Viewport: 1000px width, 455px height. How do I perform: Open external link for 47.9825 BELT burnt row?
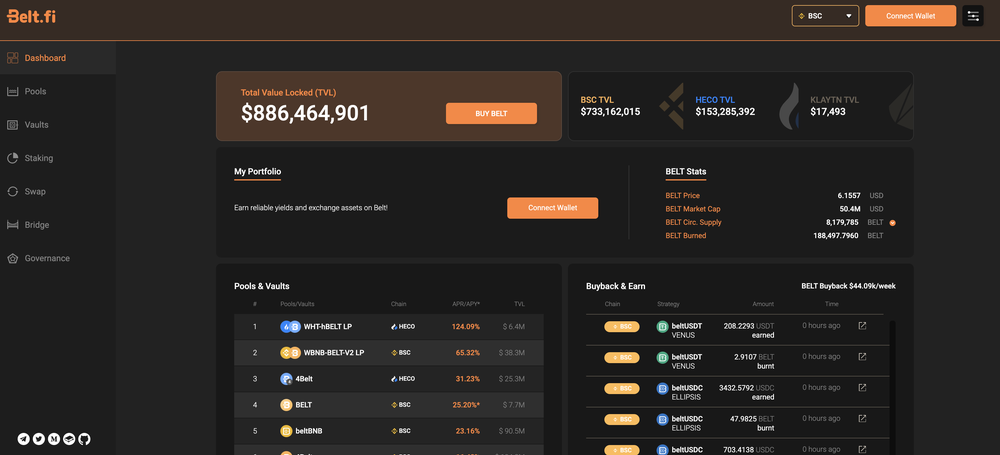pyautogui.click(x=862, y=419)
